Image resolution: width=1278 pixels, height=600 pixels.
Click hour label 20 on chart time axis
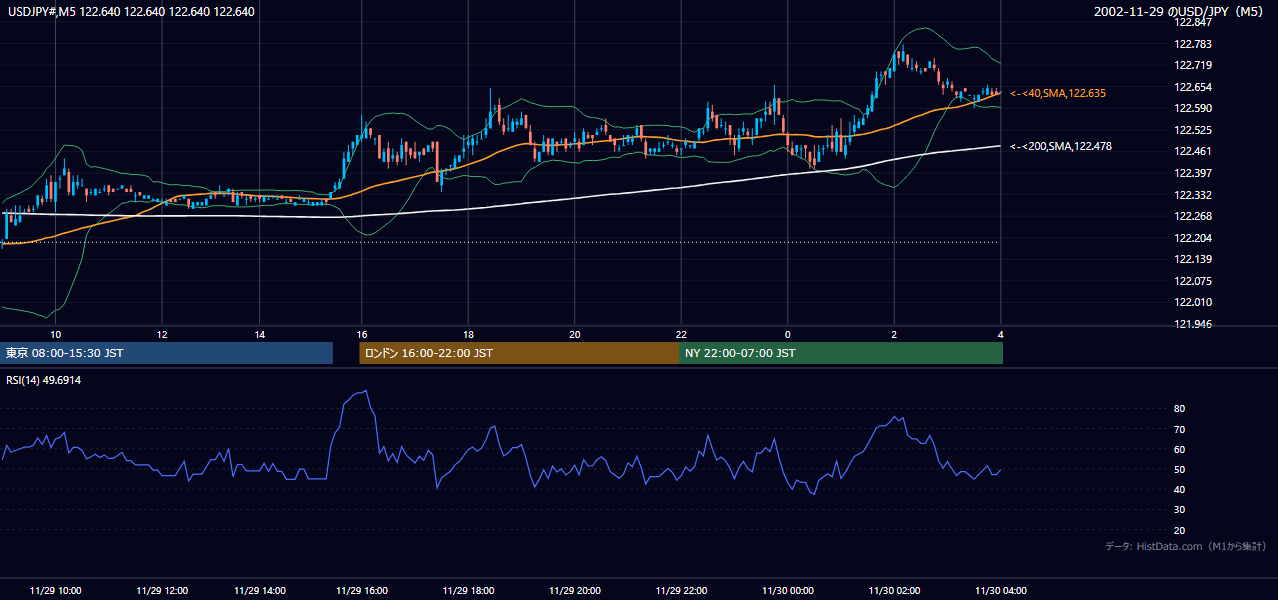click(x=574, y=334)
